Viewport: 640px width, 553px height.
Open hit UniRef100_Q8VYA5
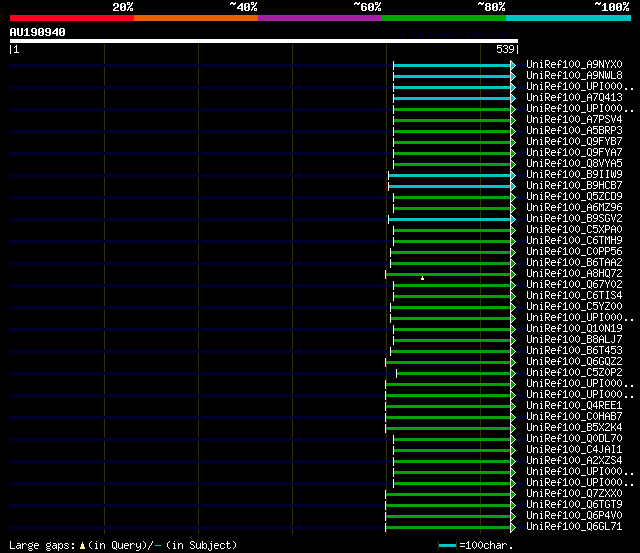click(x=574, y=164)
